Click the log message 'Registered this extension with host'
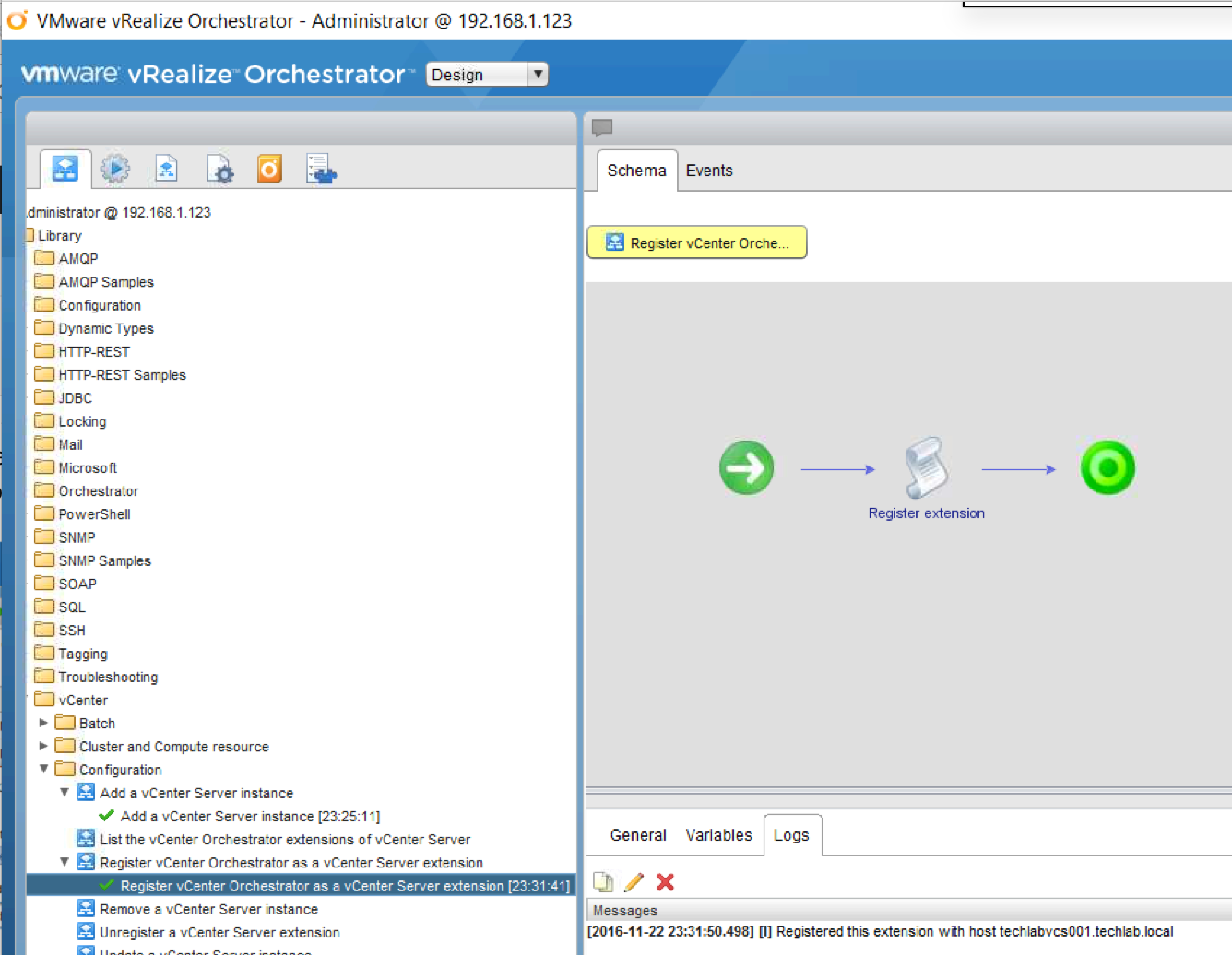 pos(881,932)
